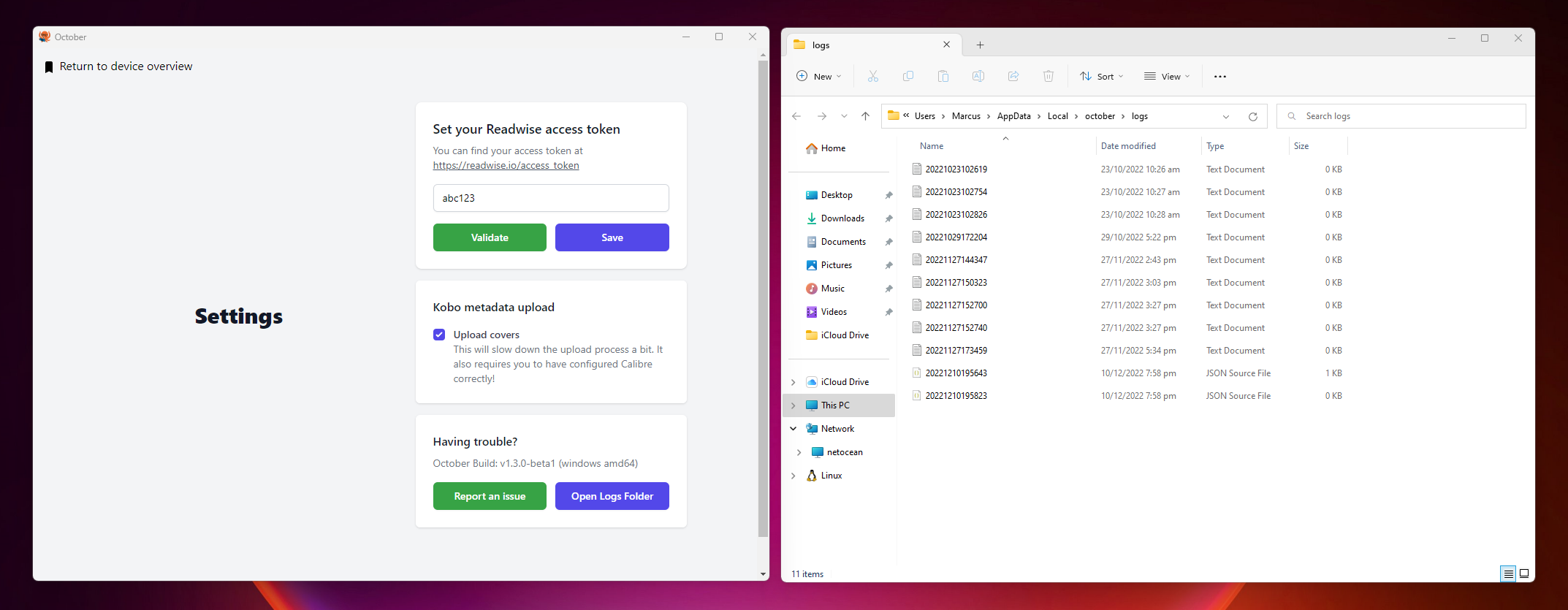Image resolution: width=1568 pixels, height=610 pixels.
Task: Click the Delete trash icon
Action: (1048, 76)
